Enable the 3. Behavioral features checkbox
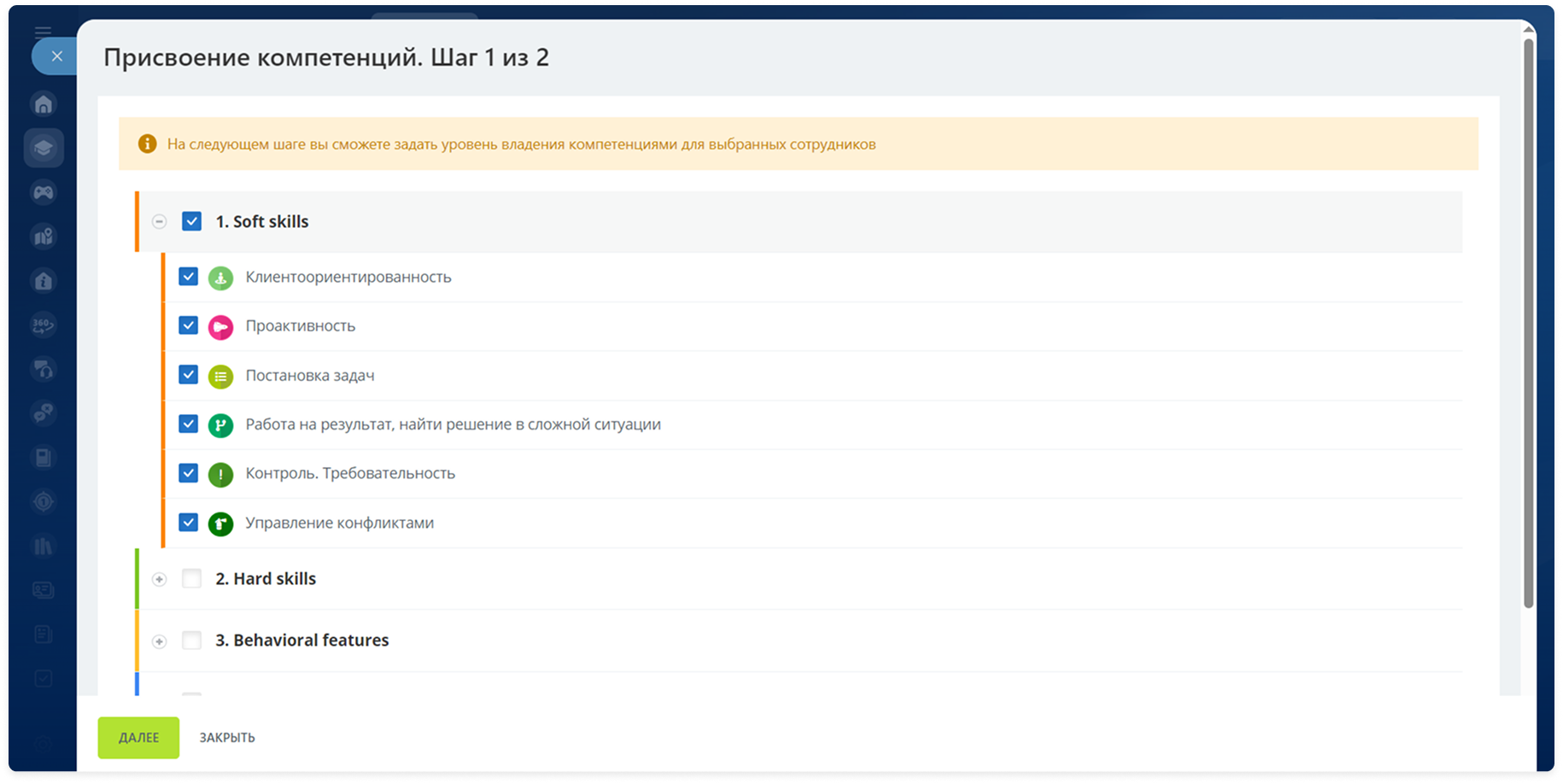This screenshot has height=784, width=1563. tap(191, 641)
